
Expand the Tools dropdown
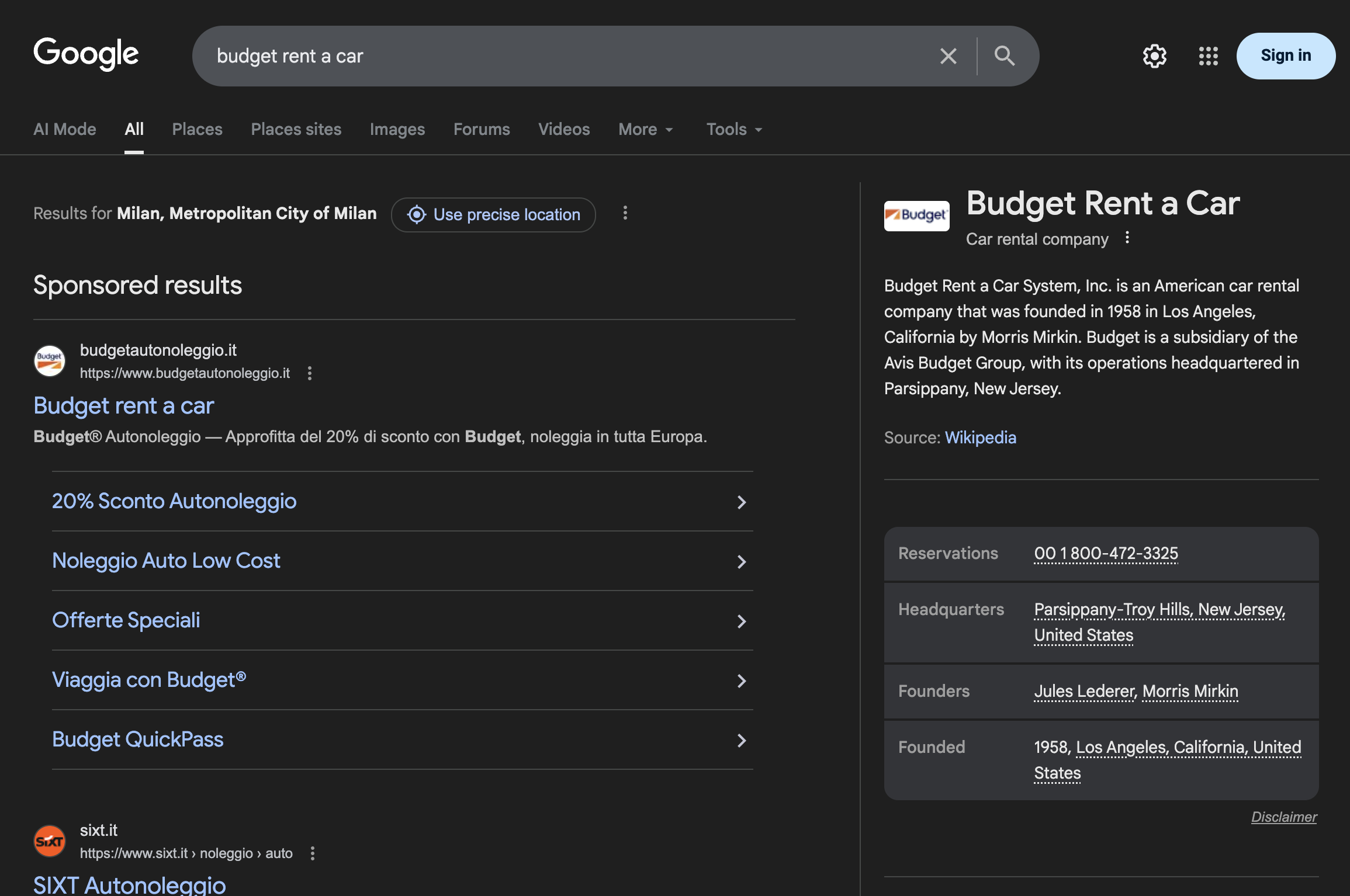click(x=735, y=129)
